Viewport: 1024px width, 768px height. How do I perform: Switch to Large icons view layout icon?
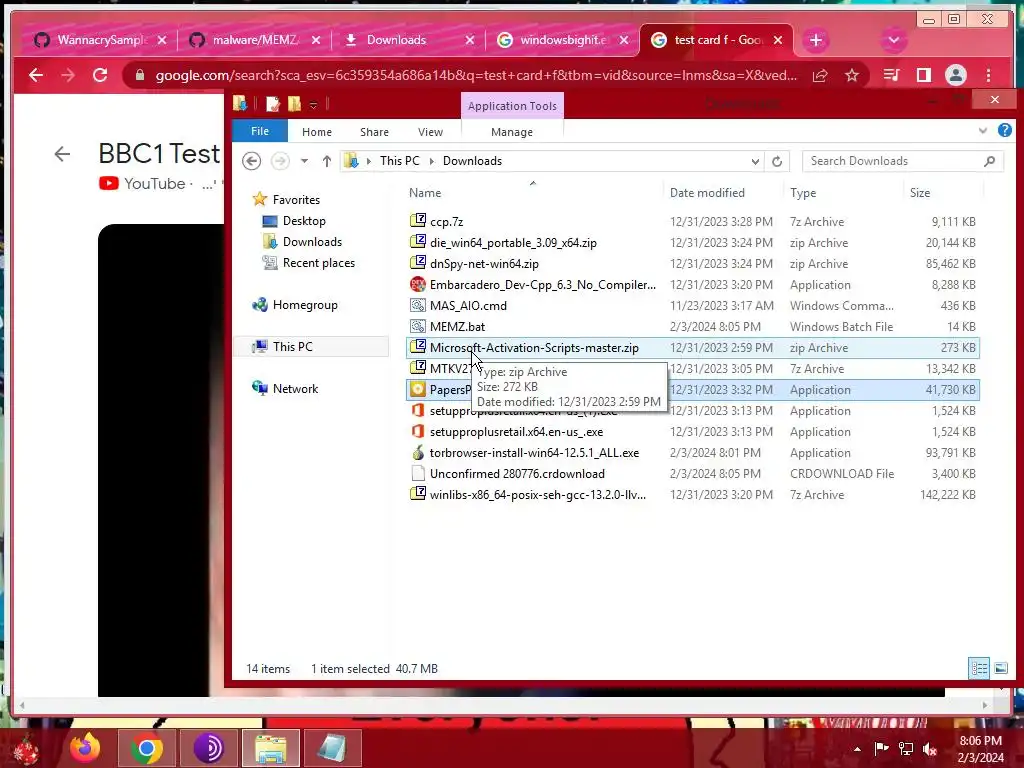[1000, 668]
